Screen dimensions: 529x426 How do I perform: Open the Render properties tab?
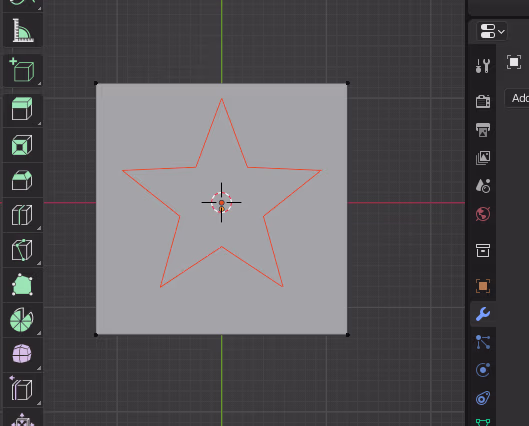click(x=483, y=101)
